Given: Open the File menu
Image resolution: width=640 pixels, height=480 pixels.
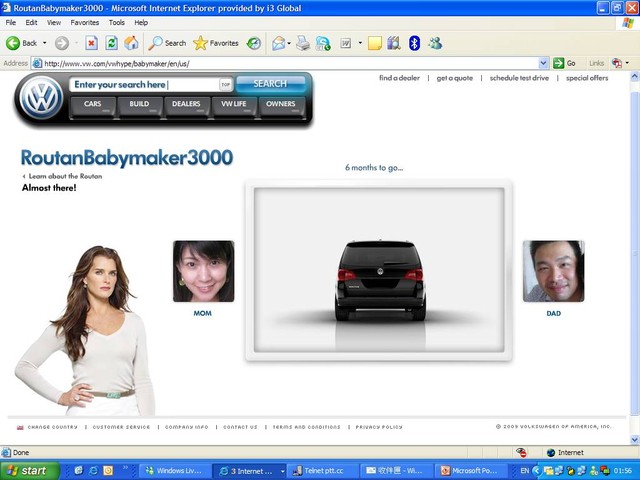Looking at the screenshot, I should (11, 22).
